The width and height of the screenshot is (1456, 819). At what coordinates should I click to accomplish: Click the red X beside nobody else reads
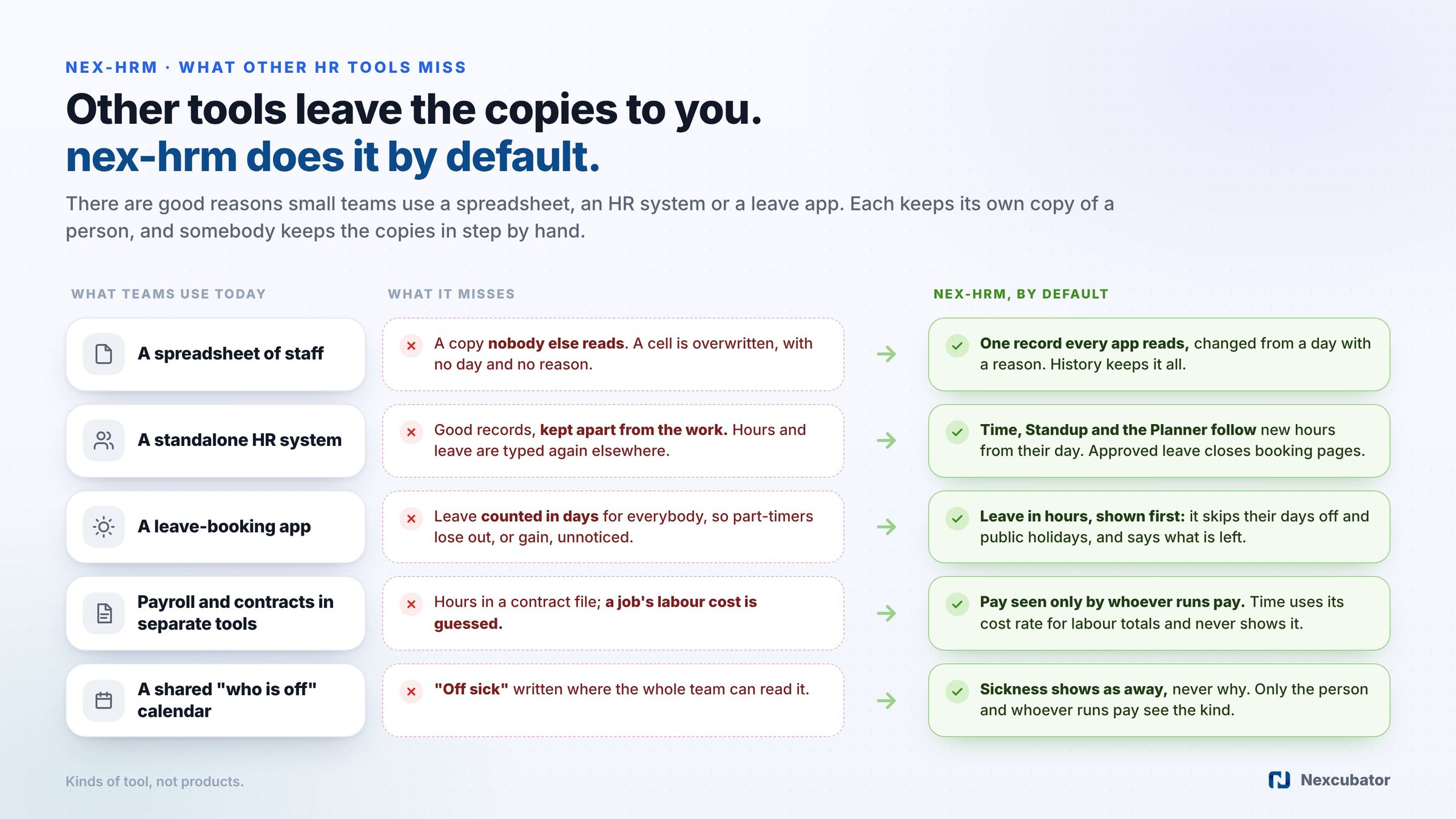[x=411, y=346]
